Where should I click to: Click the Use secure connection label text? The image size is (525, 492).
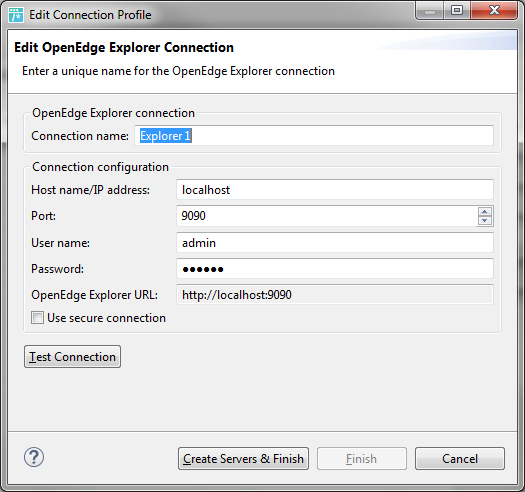106,318
